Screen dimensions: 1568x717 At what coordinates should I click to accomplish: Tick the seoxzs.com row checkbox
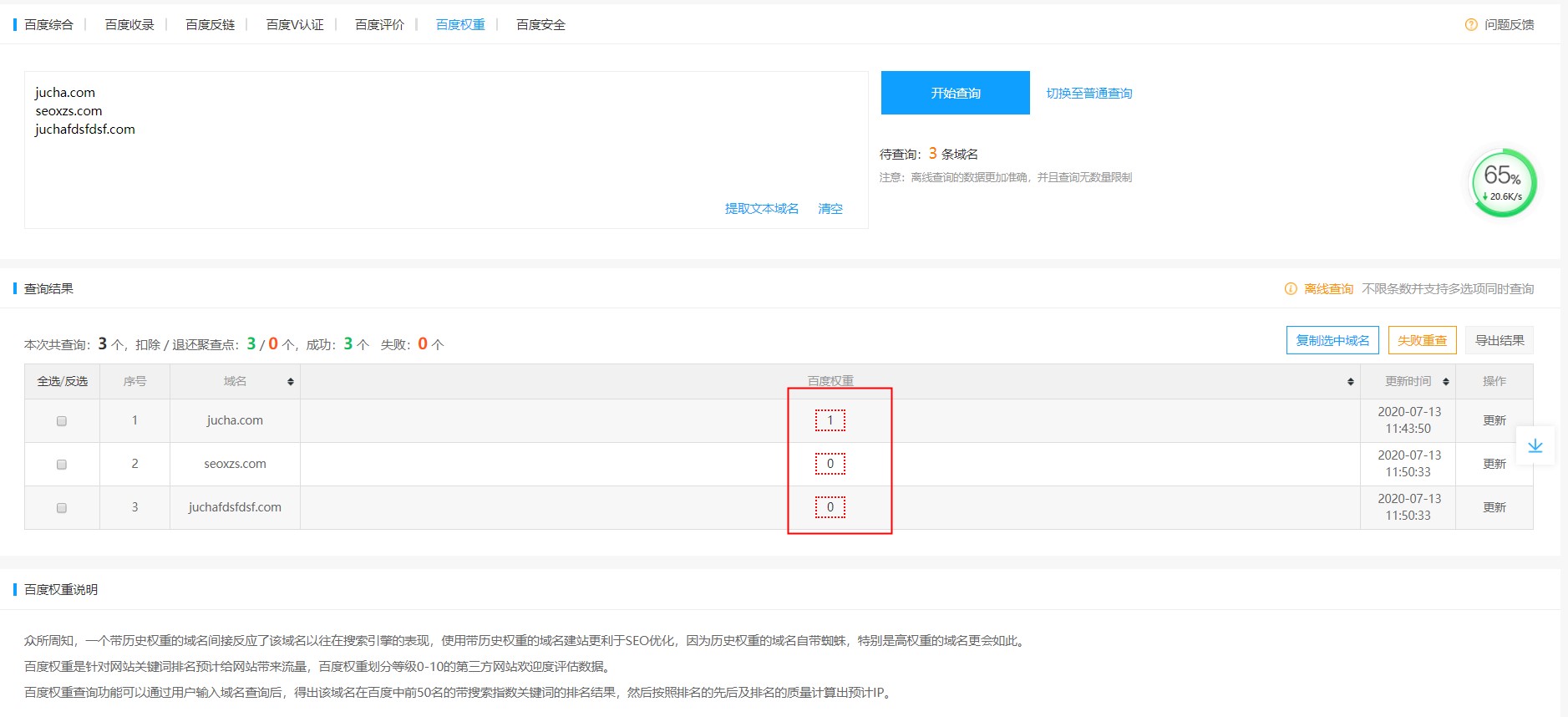[x=62, y=465]
